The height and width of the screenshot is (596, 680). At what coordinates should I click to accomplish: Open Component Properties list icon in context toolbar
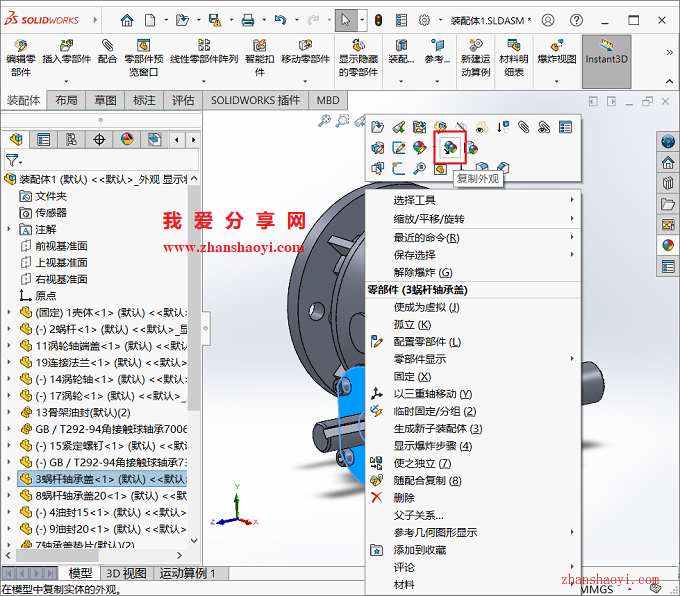565,127
